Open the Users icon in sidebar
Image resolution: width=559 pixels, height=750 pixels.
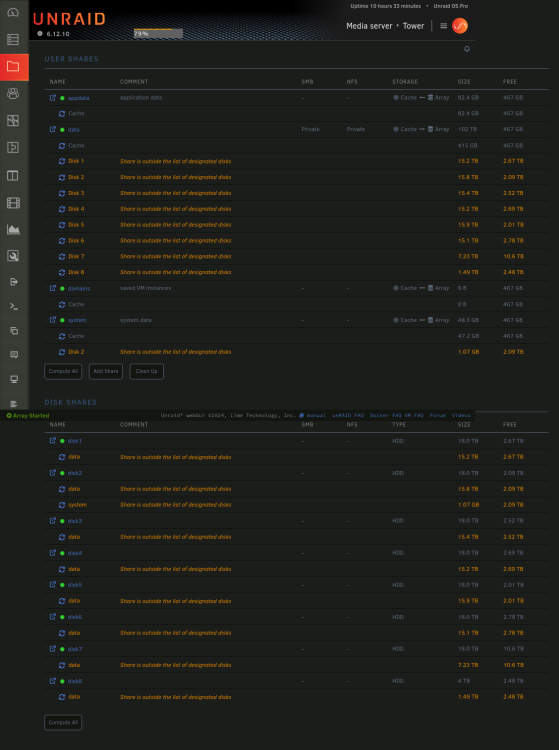click(13, 93)
